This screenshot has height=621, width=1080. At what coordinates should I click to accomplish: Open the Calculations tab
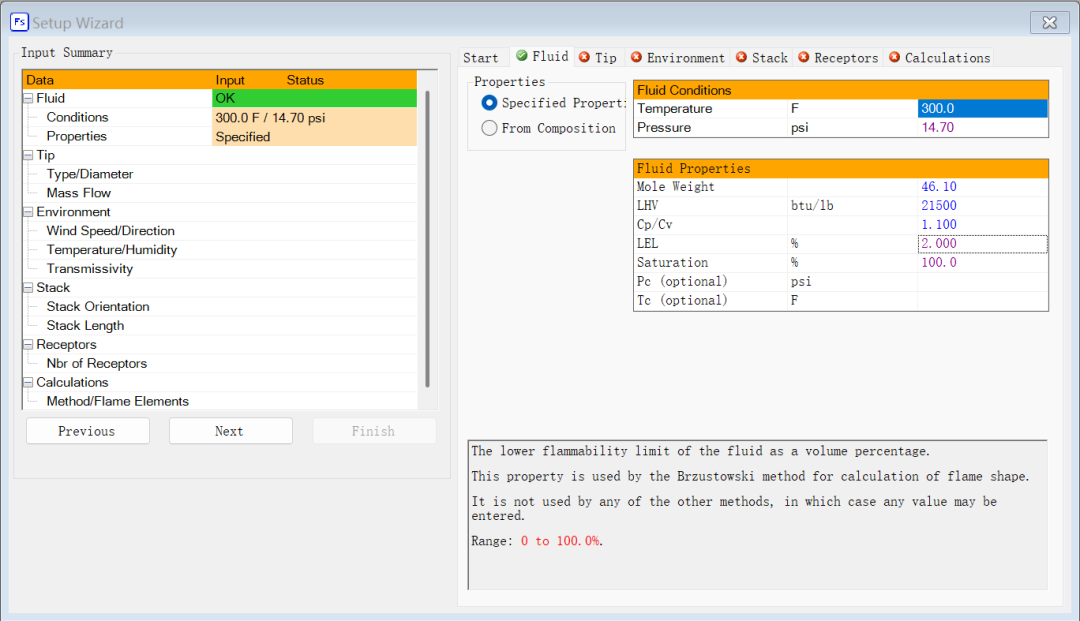click(x=939, y=58)
